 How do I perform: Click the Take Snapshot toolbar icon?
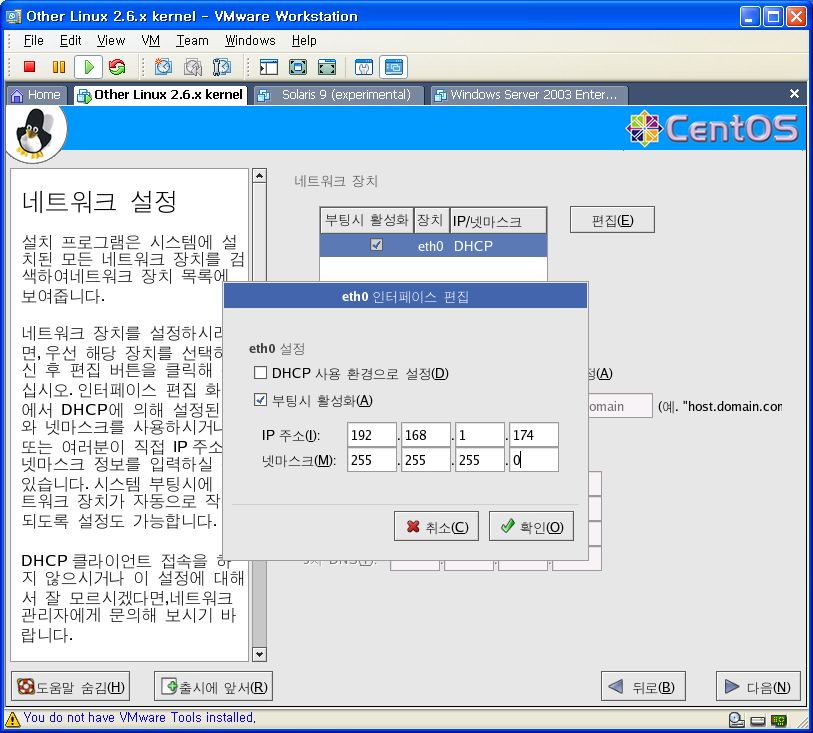(x=163, y=67)
